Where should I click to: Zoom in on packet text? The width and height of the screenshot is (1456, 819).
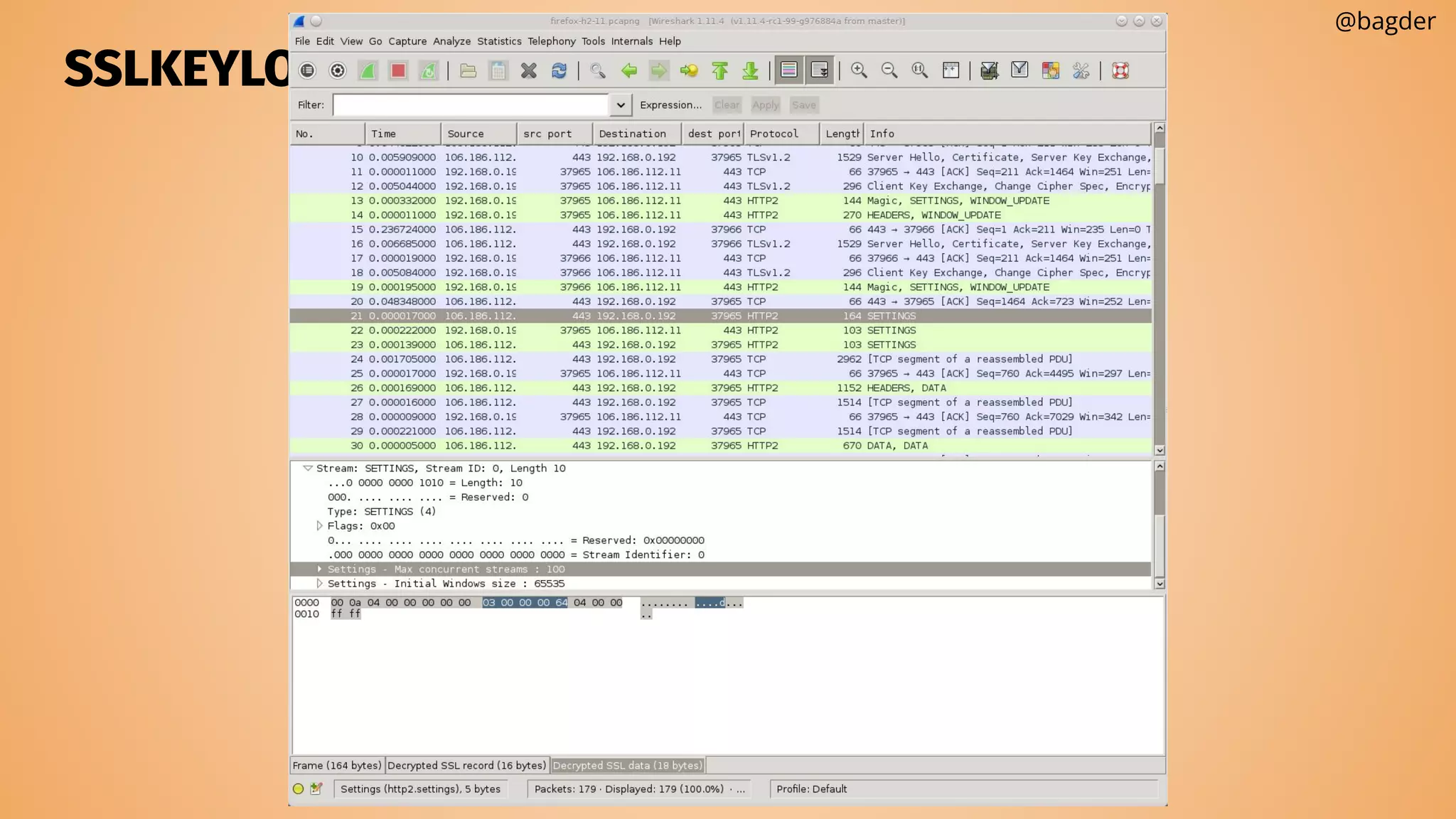[859, 70]
